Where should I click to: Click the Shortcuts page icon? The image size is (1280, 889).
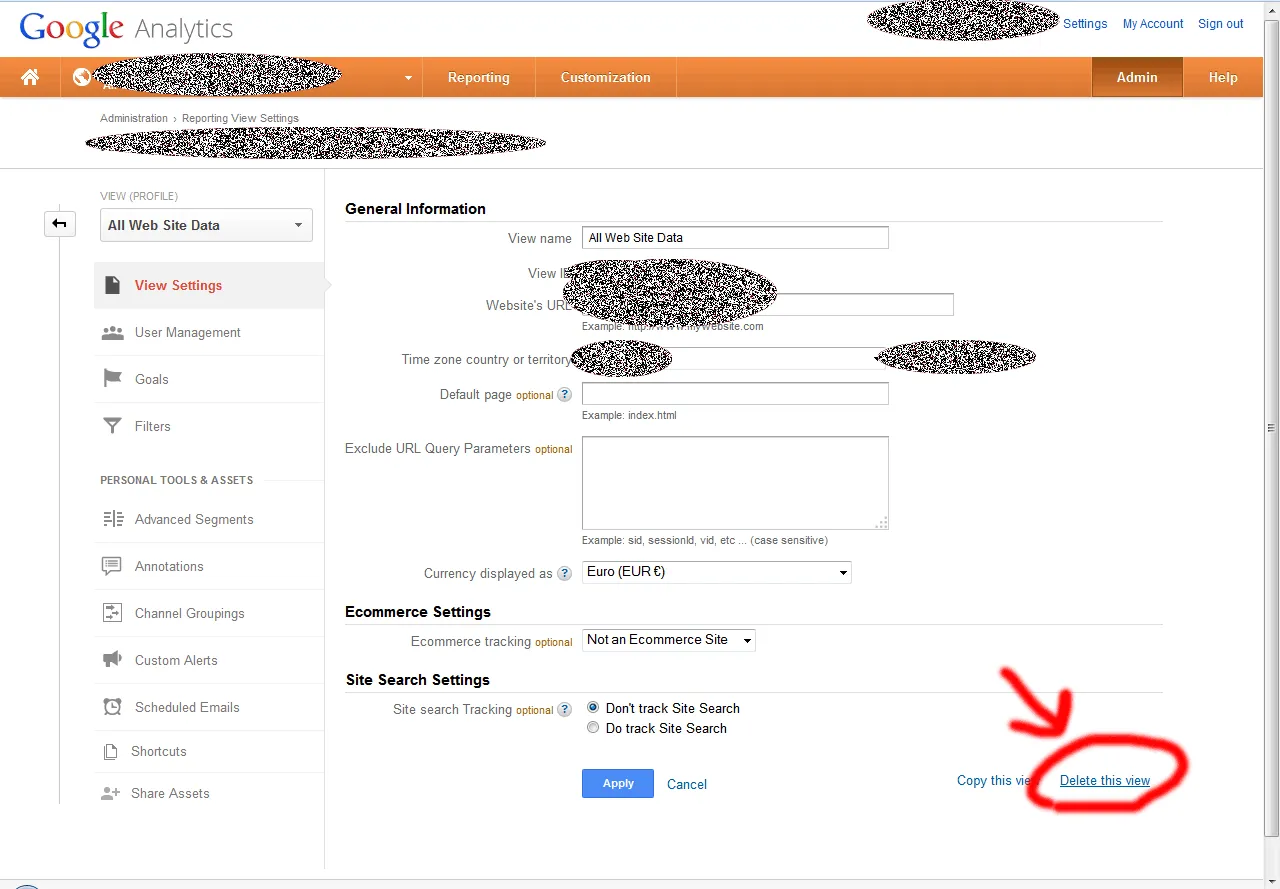pyautogui.click(x=111, y=751)
